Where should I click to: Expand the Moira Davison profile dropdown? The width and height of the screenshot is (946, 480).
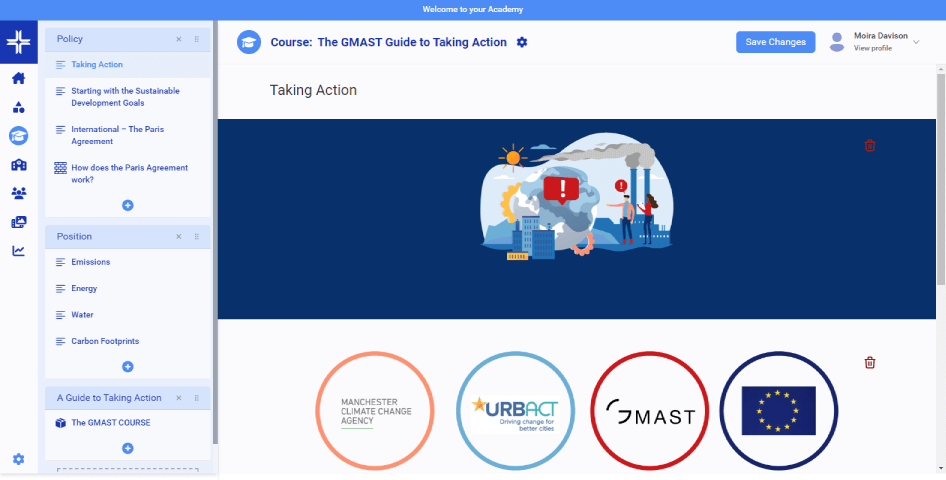(x=916, y=42)
